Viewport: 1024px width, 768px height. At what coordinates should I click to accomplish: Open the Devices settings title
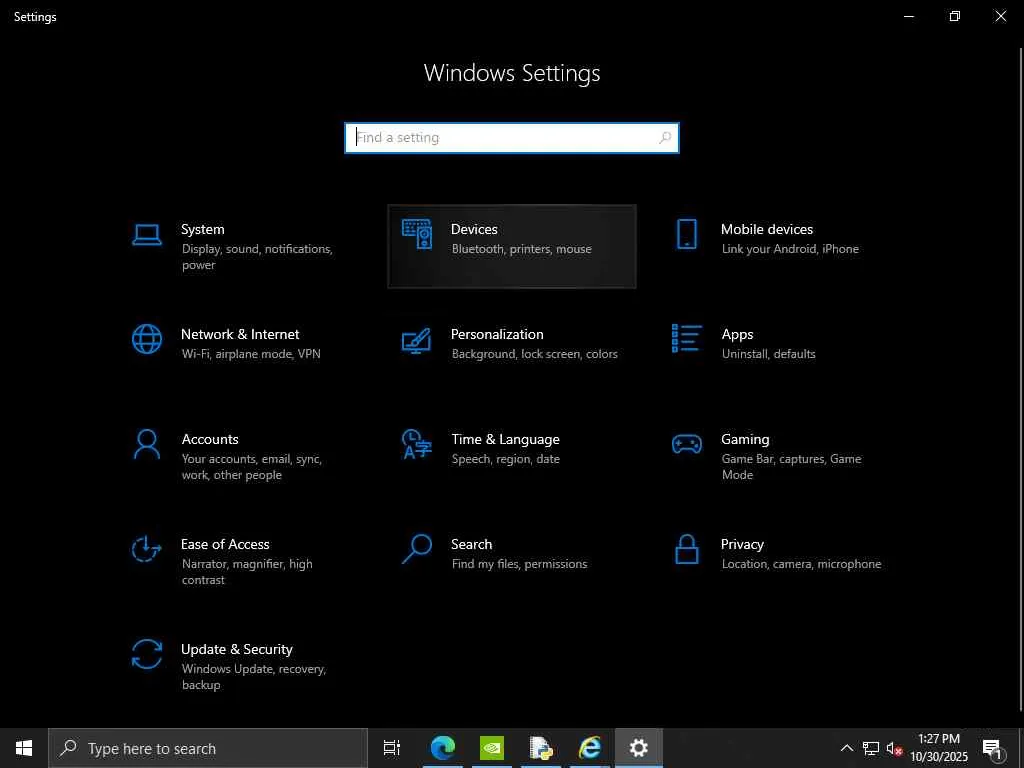474,229
